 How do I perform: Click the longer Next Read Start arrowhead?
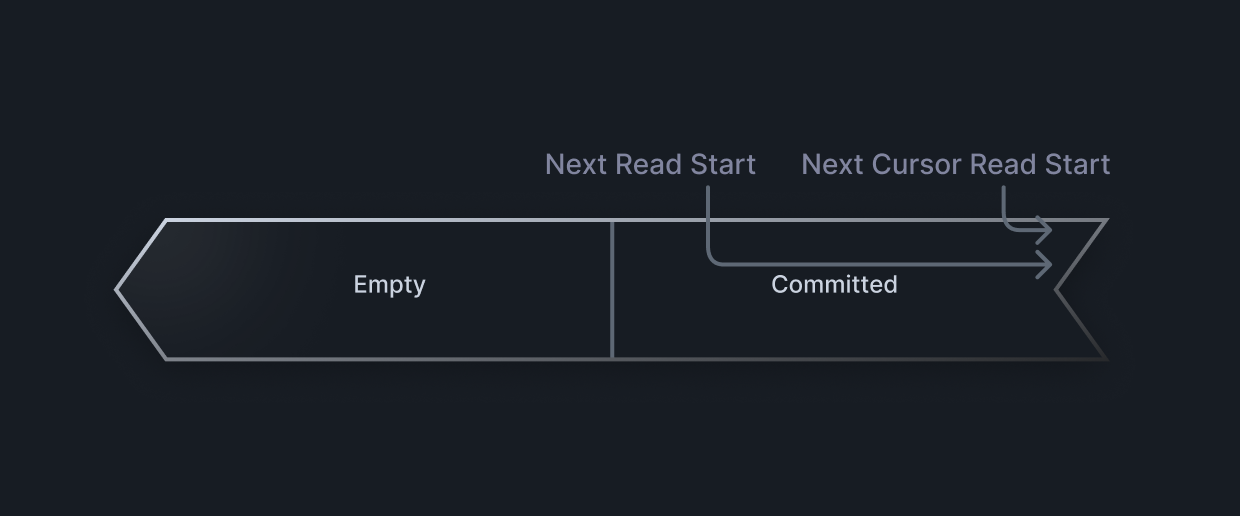point(1047,265)
